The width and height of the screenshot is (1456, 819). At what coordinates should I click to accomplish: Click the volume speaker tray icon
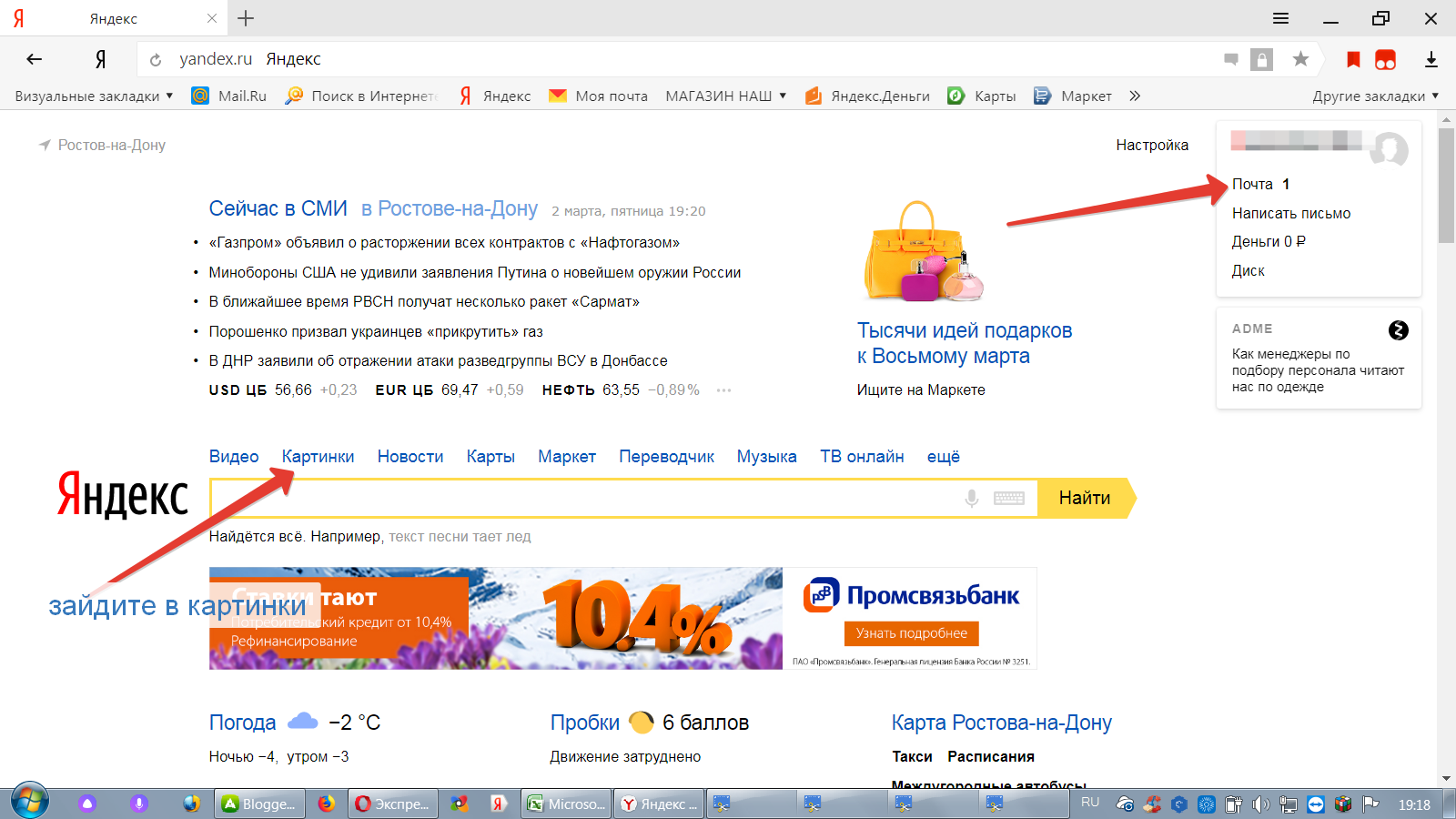(1260, 804)
